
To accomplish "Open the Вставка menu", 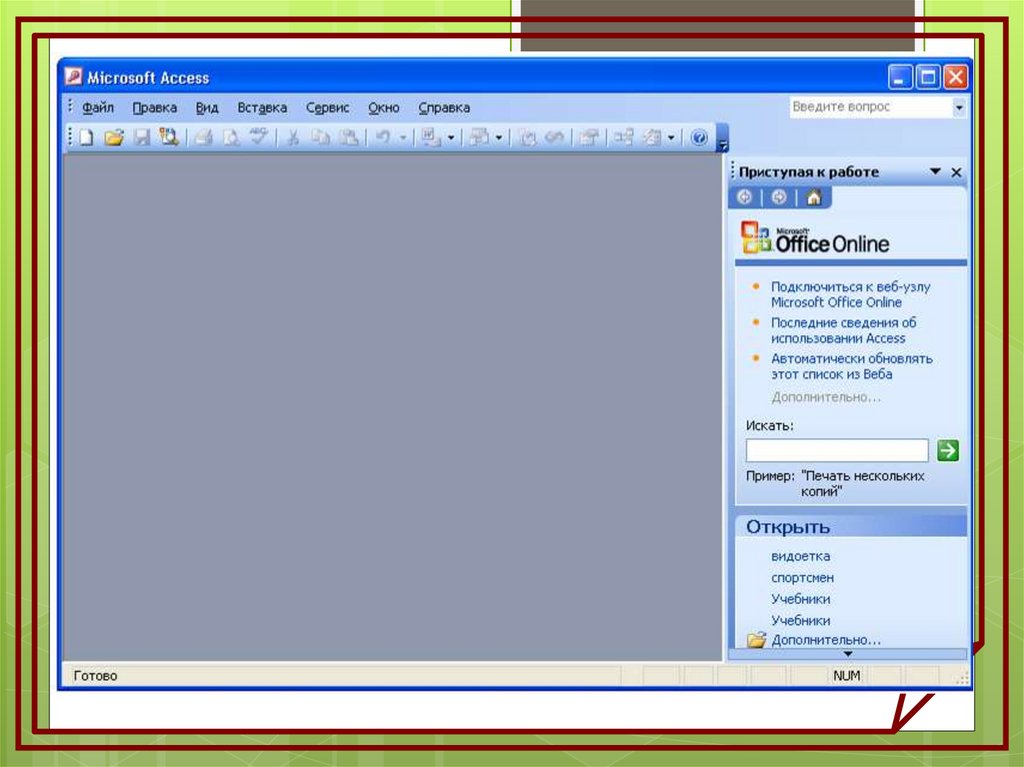I will pyautogui.click(x=262, y=108).
